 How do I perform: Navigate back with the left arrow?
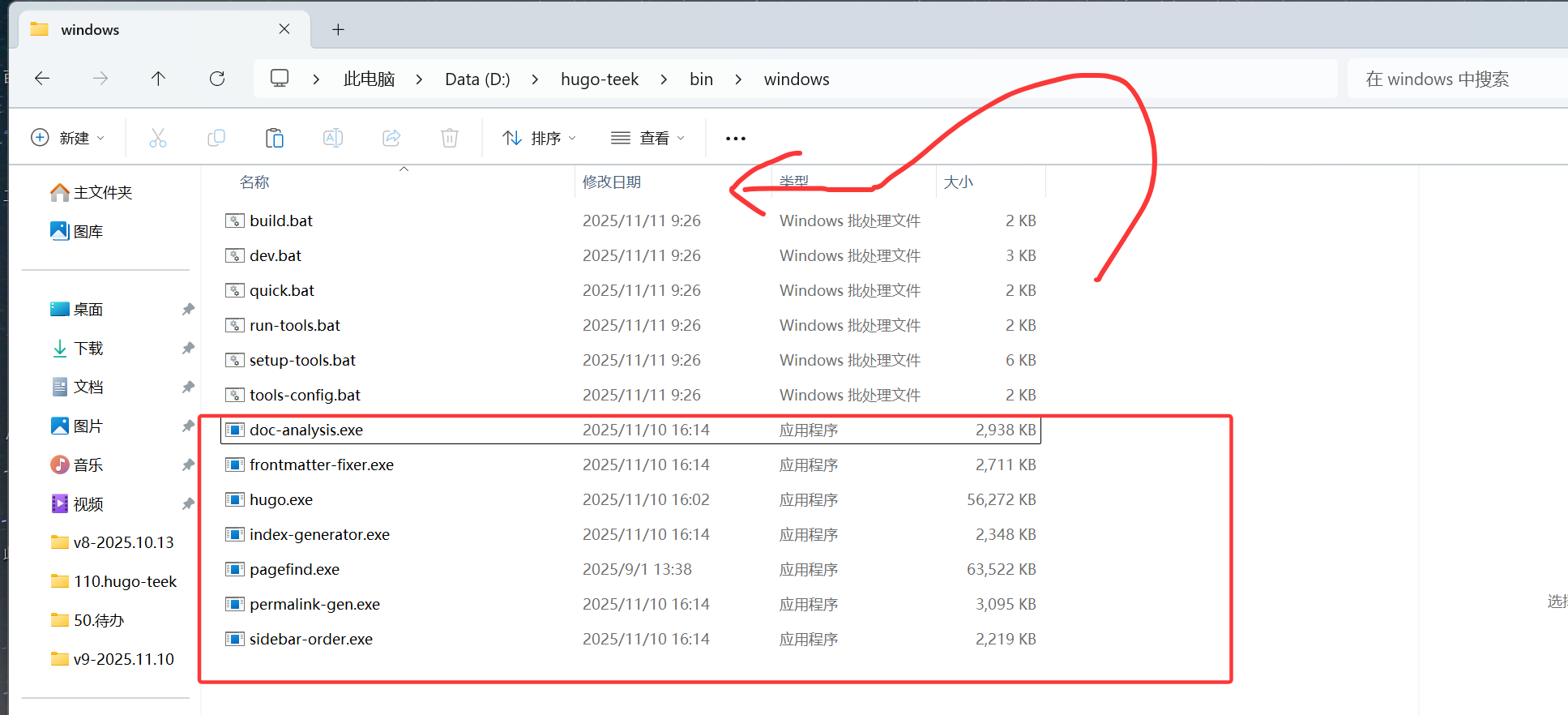[x=42, y=79]
